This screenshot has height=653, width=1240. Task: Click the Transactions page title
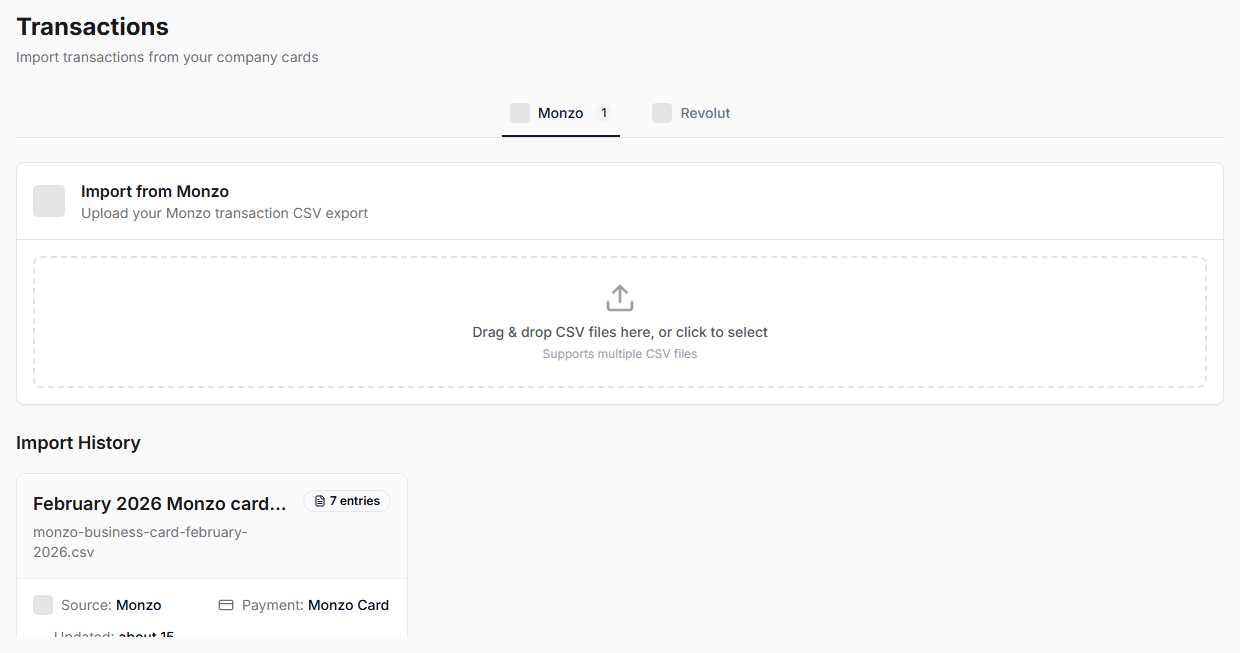click(x=93, y=27)
